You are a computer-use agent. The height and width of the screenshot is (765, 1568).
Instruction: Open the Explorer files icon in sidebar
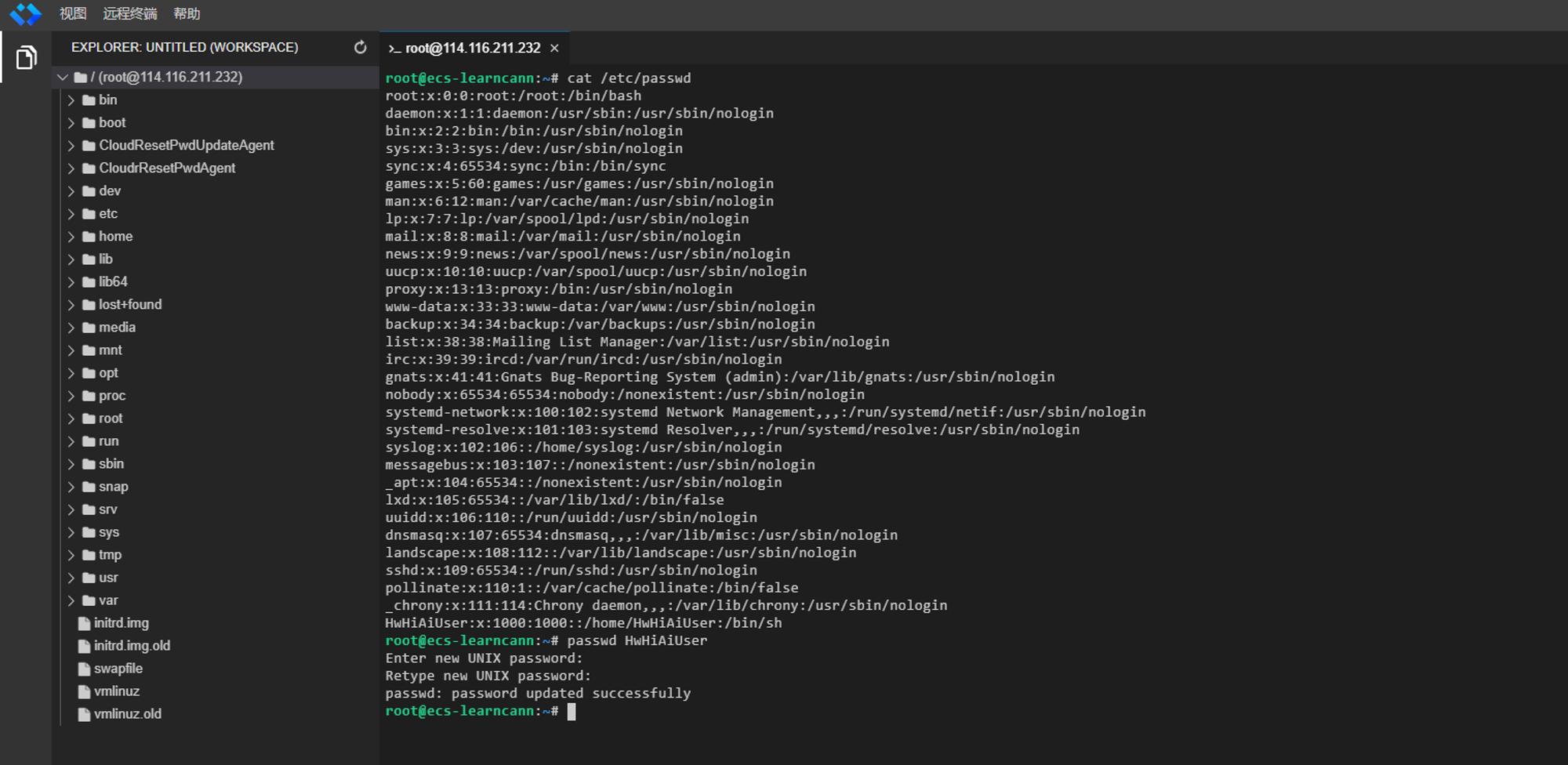coord(26,57)
